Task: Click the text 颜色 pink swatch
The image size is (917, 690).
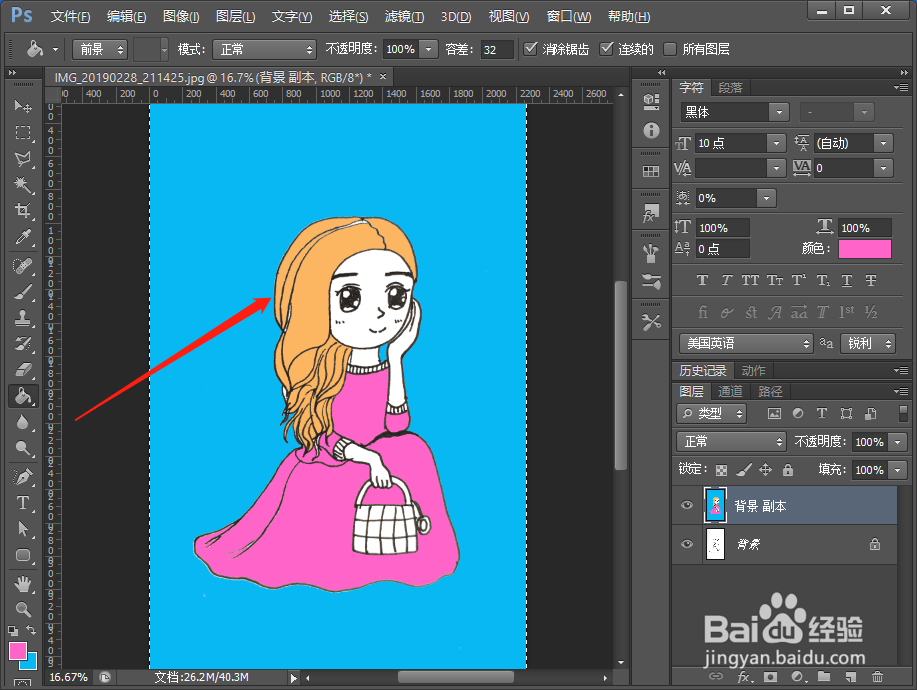Action: 865,249
